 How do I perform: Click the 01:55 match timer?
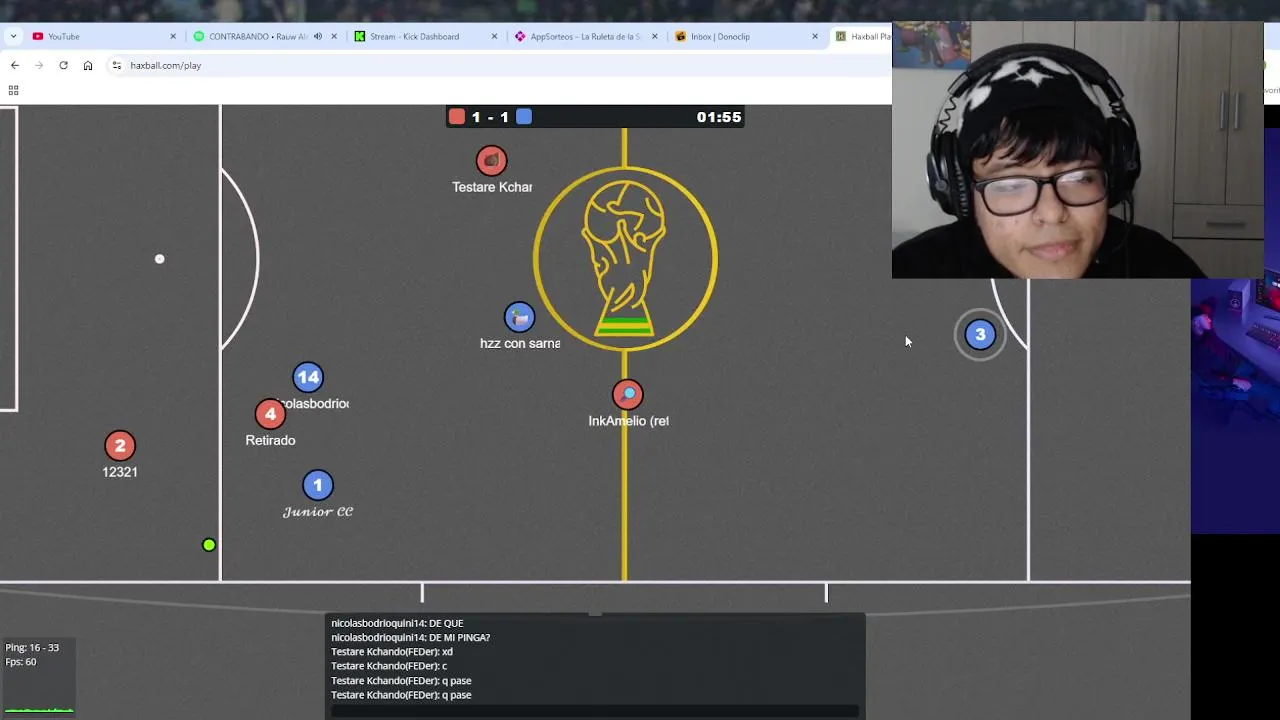[719, 117]
